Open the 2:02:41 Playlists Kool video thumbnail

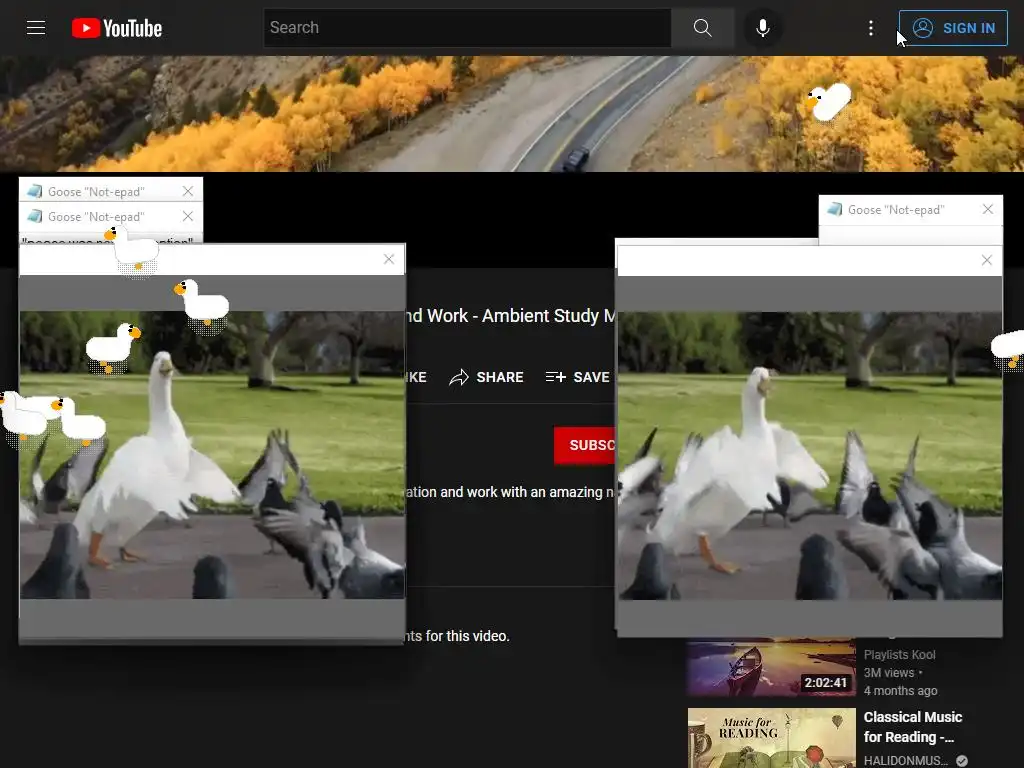(771, 666)
